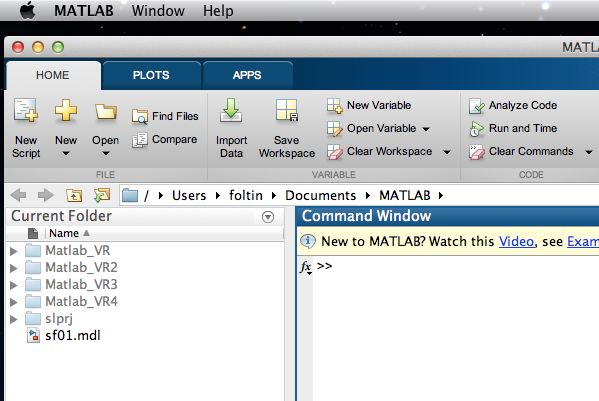
Task: Select the sf01.mdl file
Action: (73, 336)
